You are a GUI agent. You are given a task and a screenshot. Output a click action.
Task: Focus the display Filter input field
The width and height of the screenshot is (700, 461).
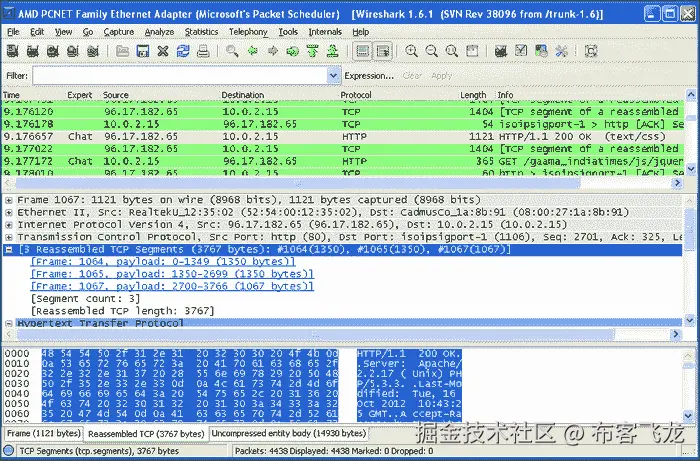pyautogui.click(x=180, y=76)
